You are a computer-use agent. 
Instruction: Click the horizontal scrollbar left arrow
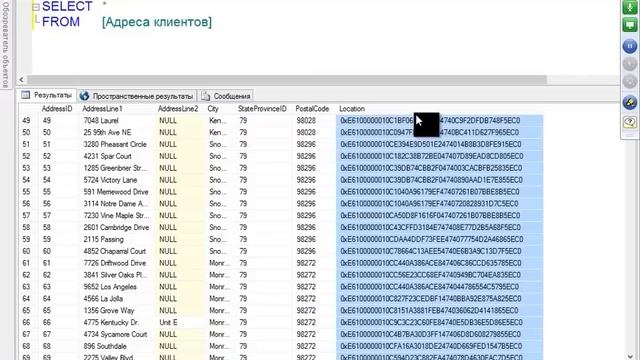click(x=21, y=80)
